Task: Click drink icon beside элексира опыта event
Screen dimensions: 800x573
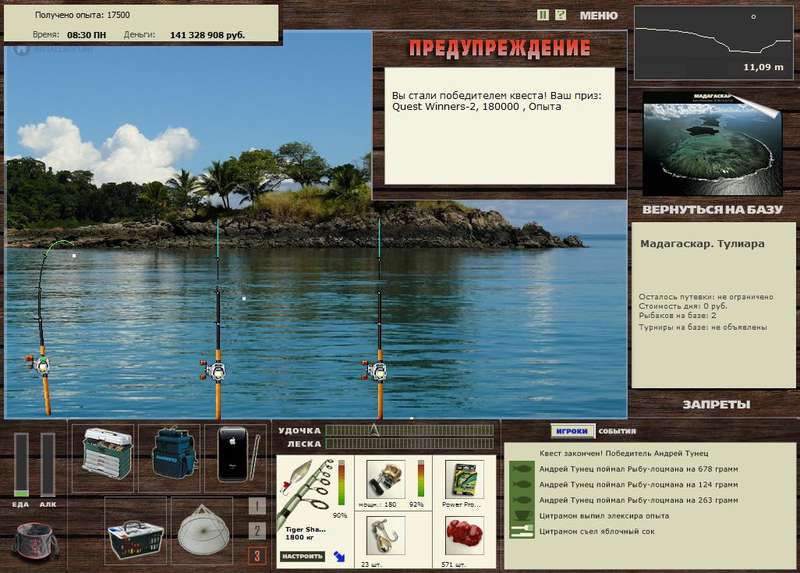Action: 521,516
